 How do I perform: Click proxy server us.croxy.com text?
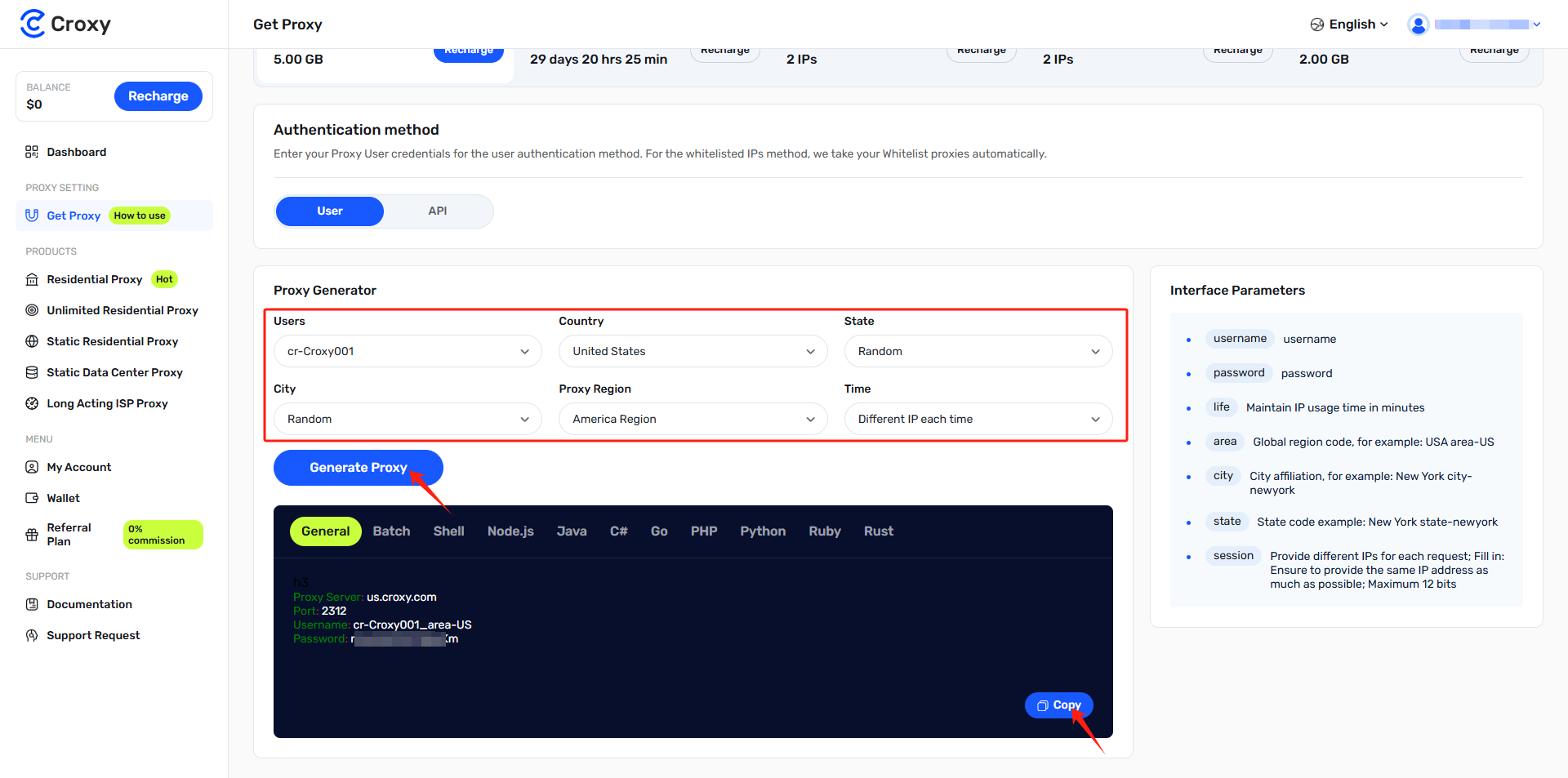pyautogui.click(x=401, y=597)
